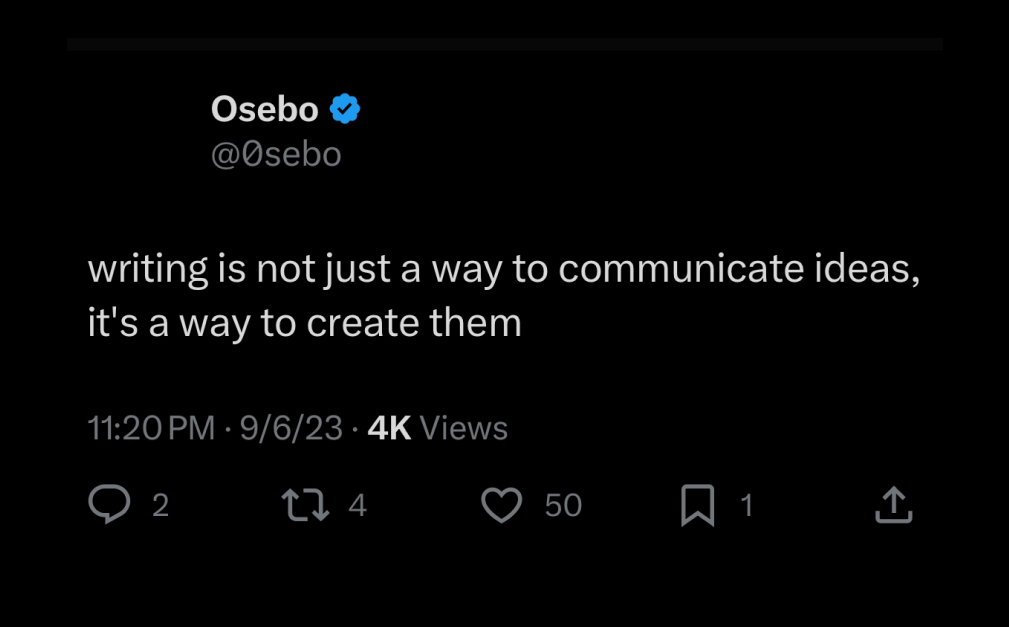The height and width of the screenshot is (627, 1009).
Task: Click the horizontal divider bar above the tweet
Action: [x=504, y=44]
